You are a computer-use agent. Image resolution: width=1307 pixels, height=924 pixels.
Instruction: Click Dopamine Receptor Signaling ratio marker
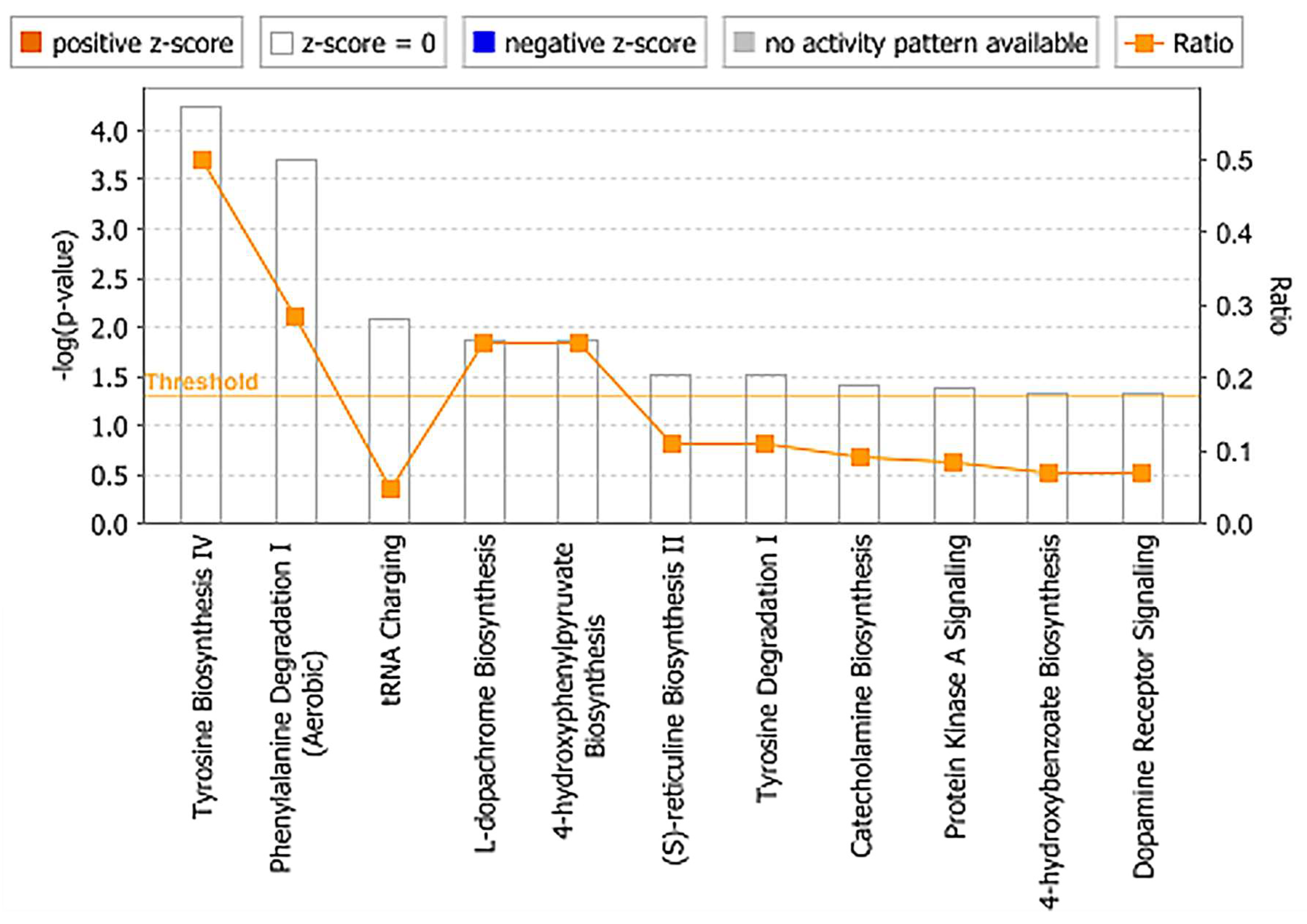point(1141,473)
